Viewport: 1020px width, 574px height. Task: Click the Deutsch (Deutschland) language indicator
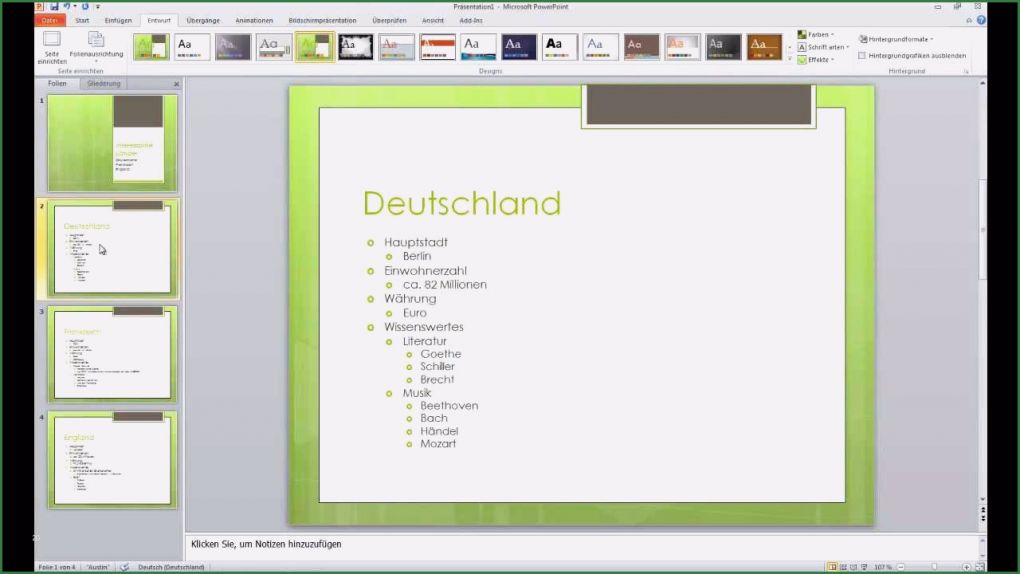pyautogui.click(x=171, y=567)
